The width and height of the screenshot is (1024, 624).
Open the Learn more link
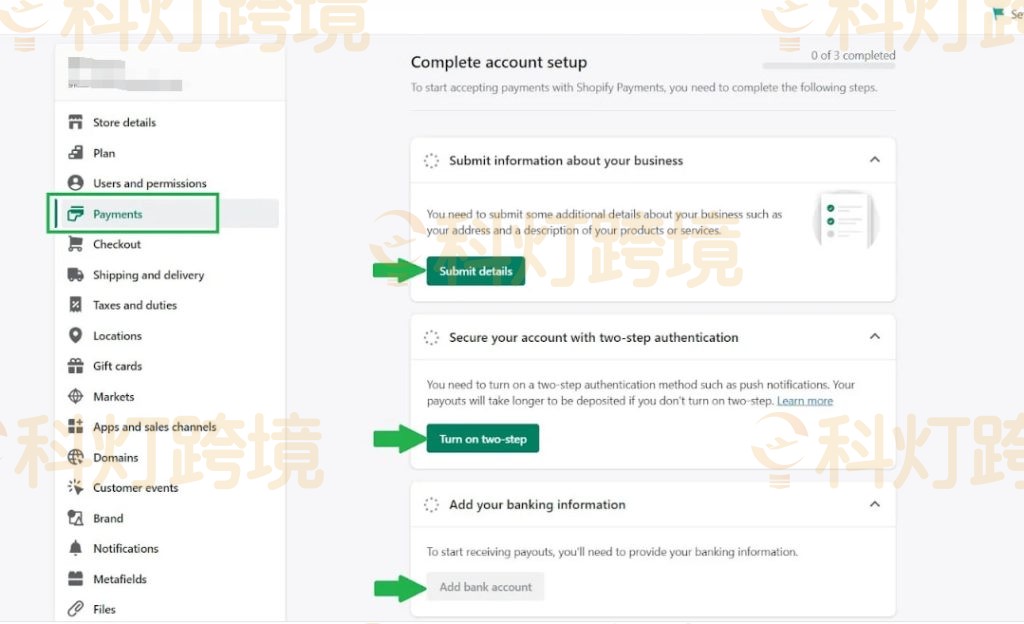(804, 400)
